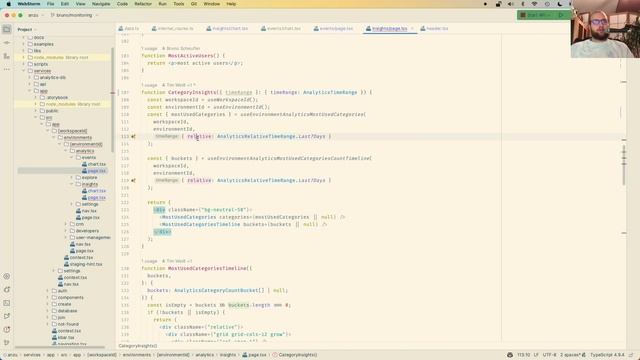Switch to the header.tsx editor tab
The image size is (640, 360).
[434, 29]
